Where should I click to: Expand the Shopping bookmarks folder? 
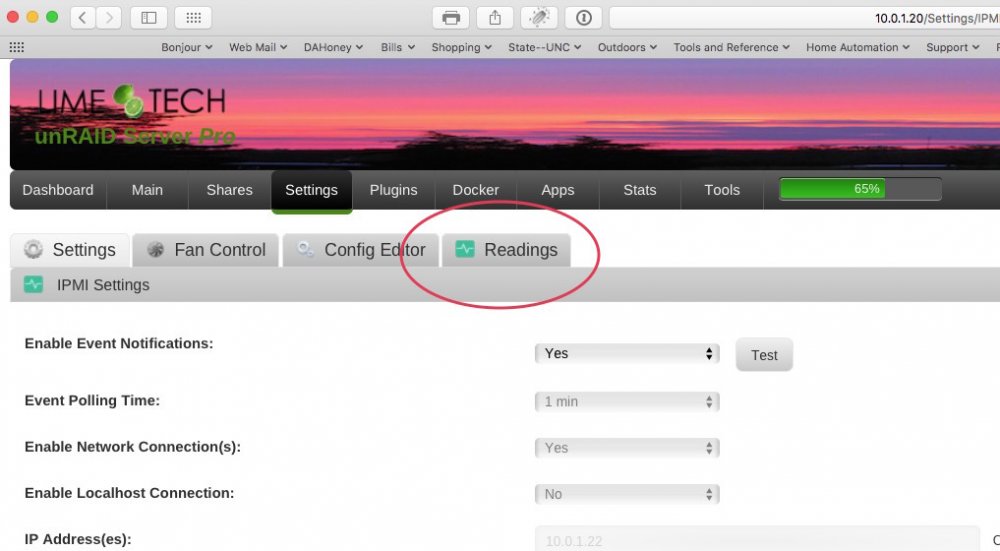coord(461,47)
